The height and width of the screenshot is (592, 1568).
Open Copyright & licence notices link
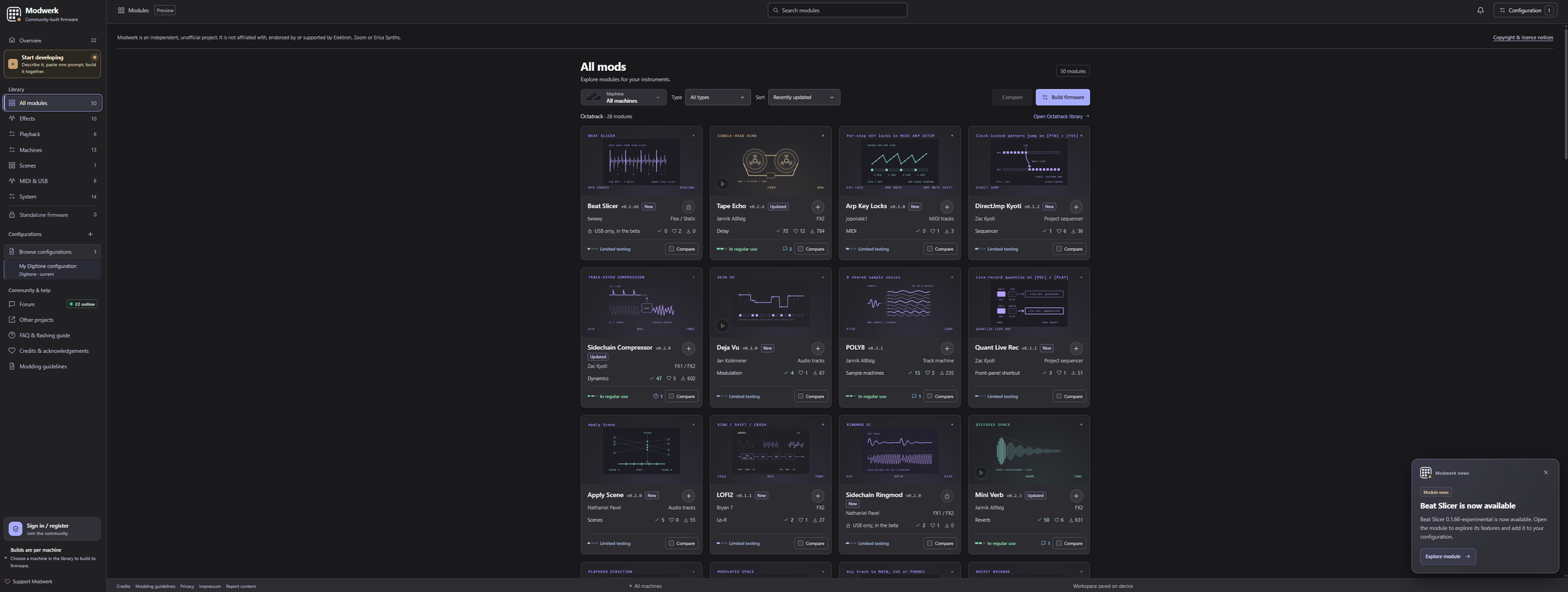(1523, 38)
